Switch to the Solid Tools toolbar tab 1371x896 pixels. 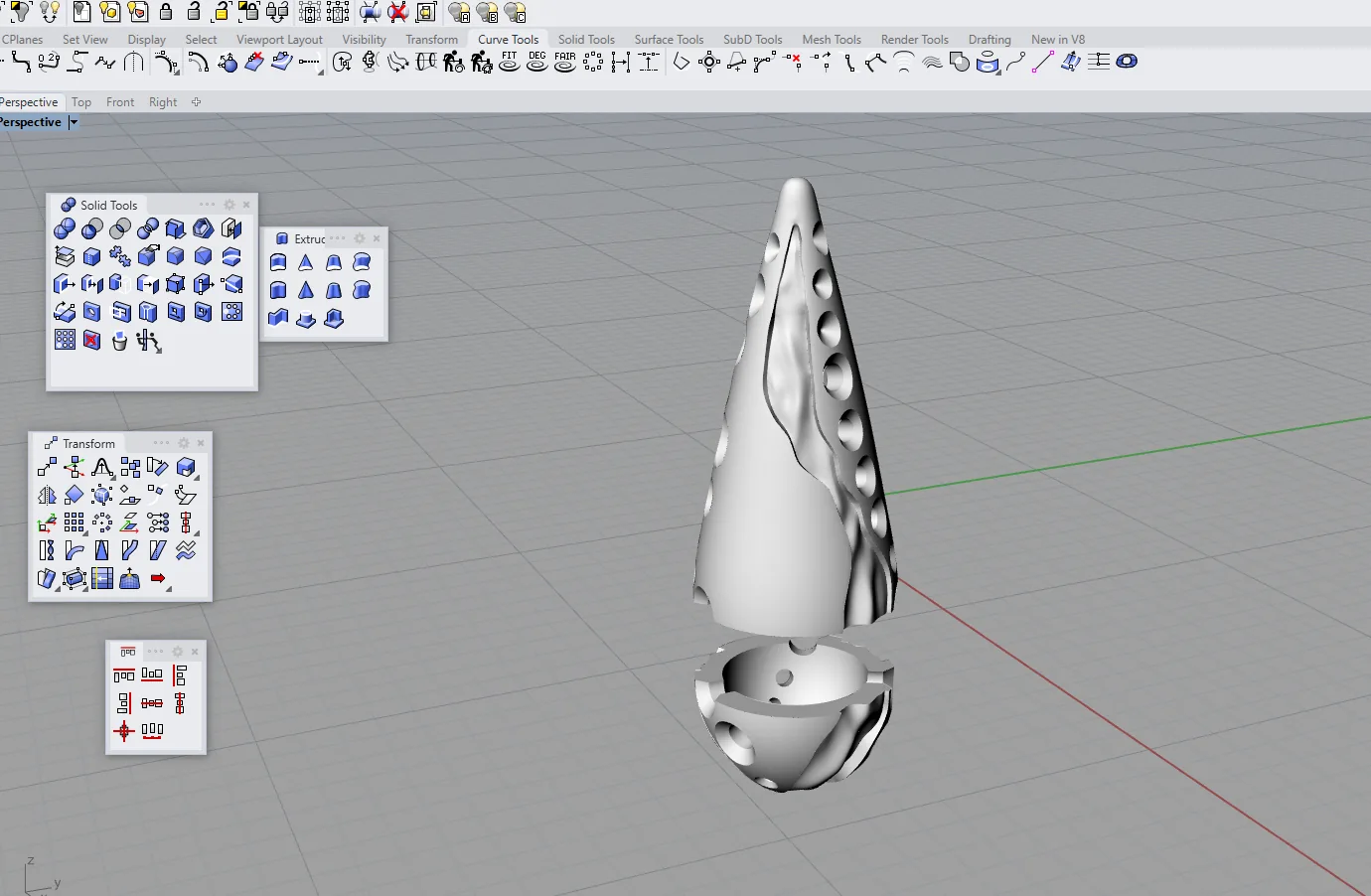pyautogui.click(x=586, y=40)
